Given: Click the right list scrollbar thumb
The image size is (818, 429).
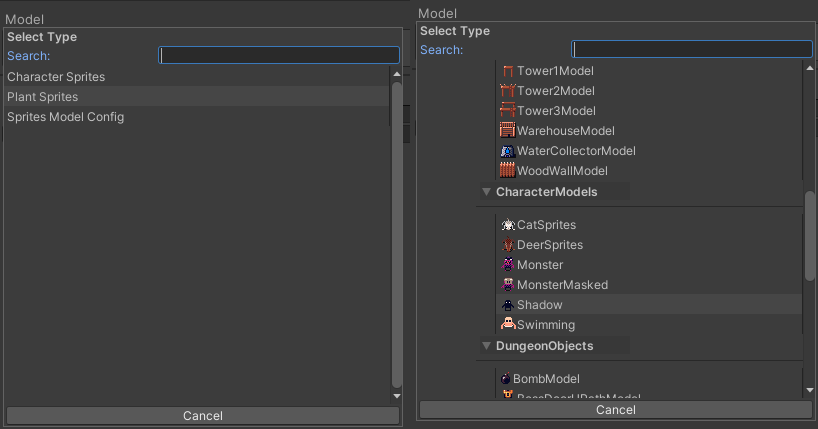Looking at the screenshot, I should click(x=810, y=236).
